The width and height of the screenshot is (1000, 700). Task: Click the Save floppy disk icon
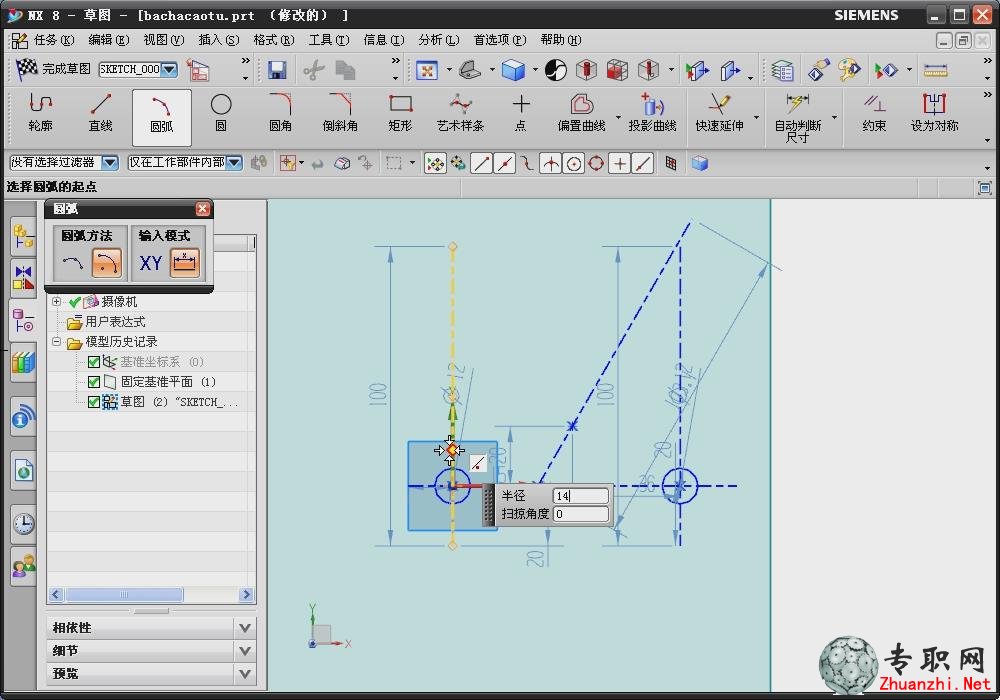(277, 70)
